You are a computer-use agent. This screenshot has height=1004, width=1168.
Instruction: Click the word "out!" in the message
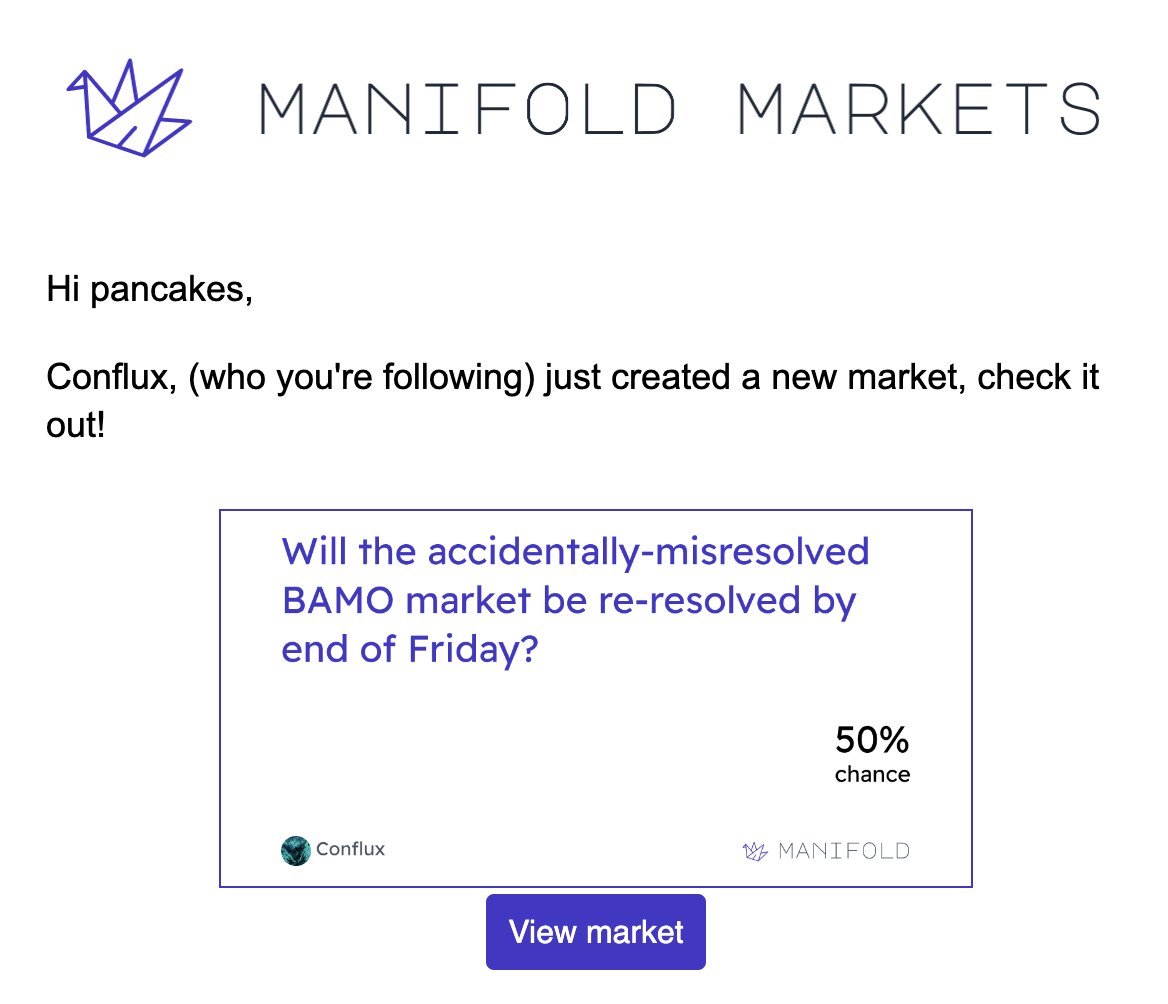coord(75,425)
